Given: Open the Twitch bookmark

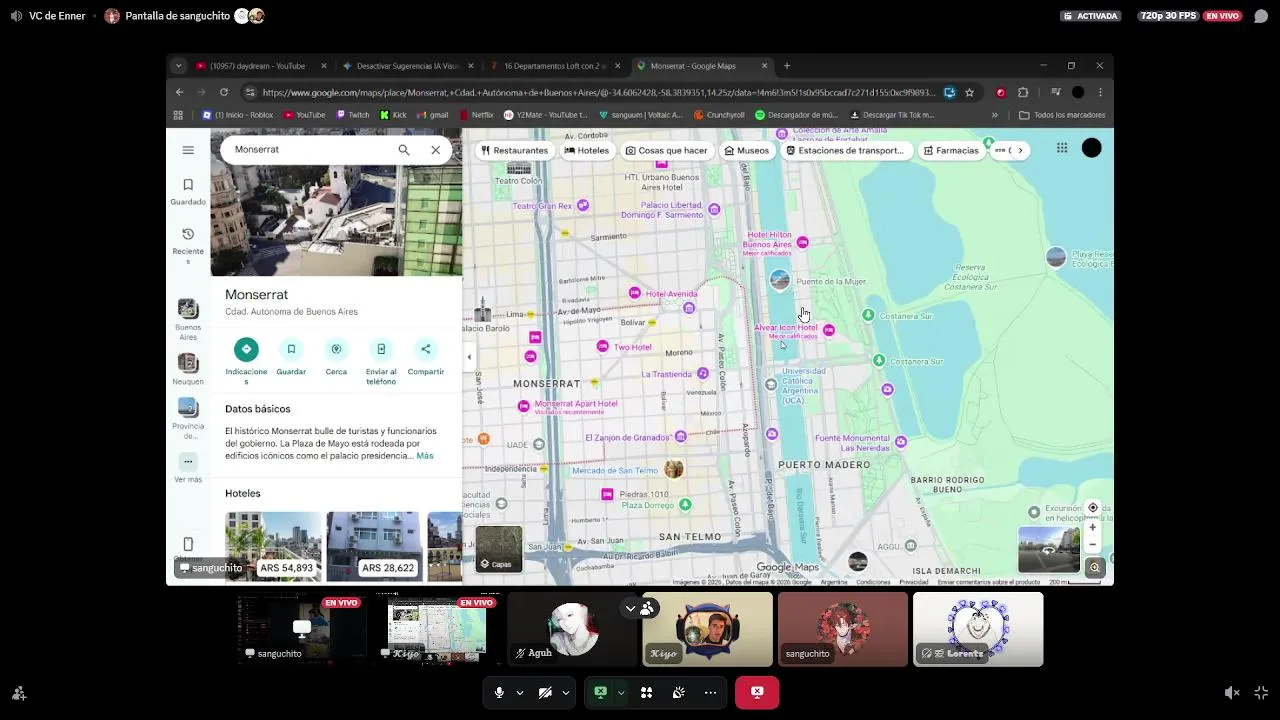Looking at the screenshot, I should point(353,115).
